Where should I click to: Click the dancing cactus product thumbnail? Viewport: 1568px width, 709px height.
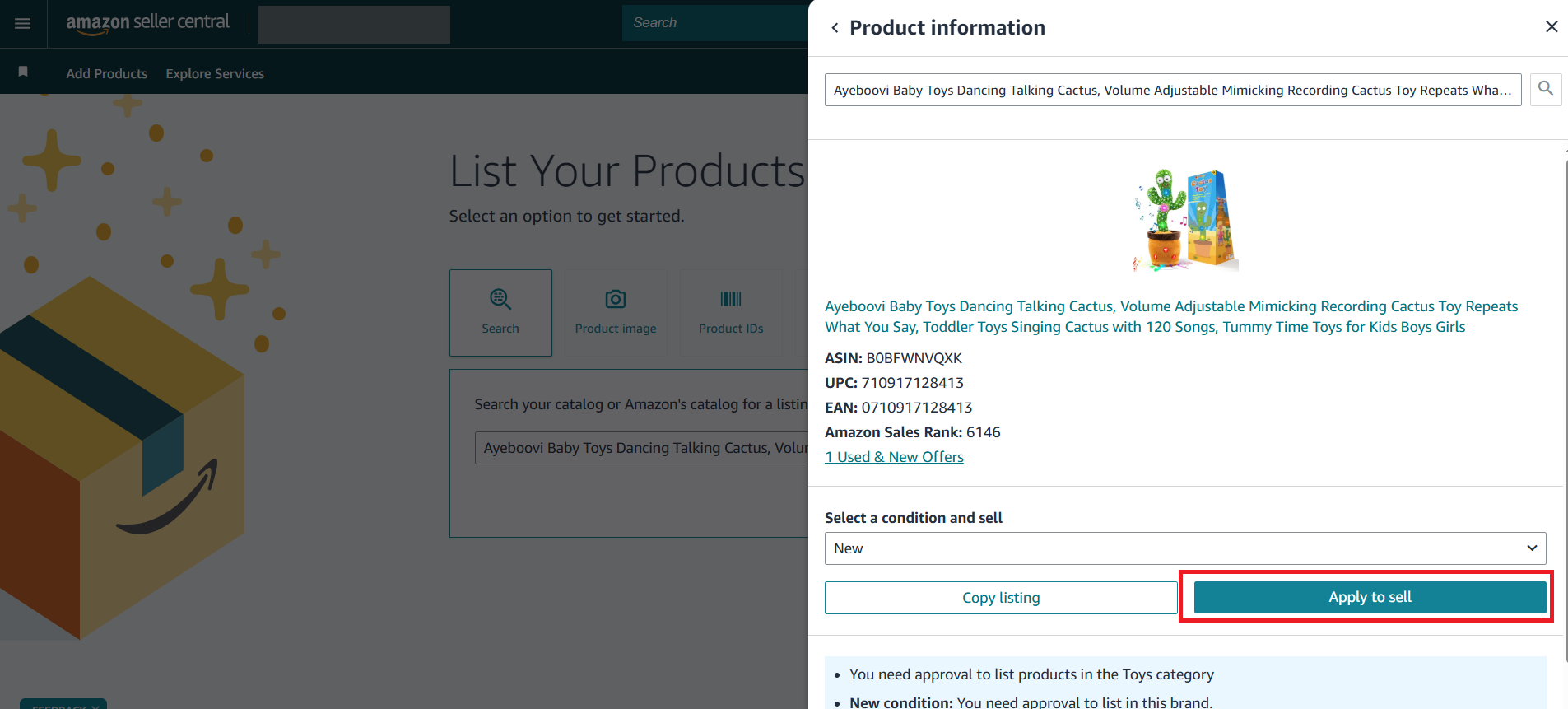pos(1185,220)
